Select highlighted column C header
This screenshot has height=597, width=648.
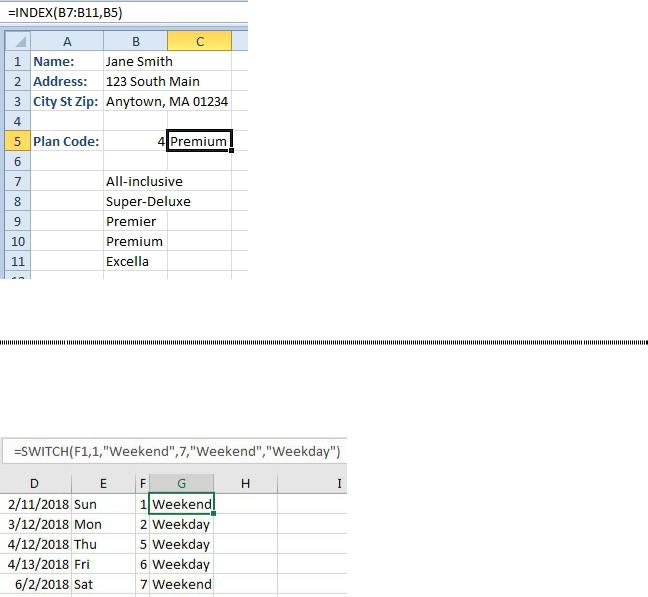(200, 41)
